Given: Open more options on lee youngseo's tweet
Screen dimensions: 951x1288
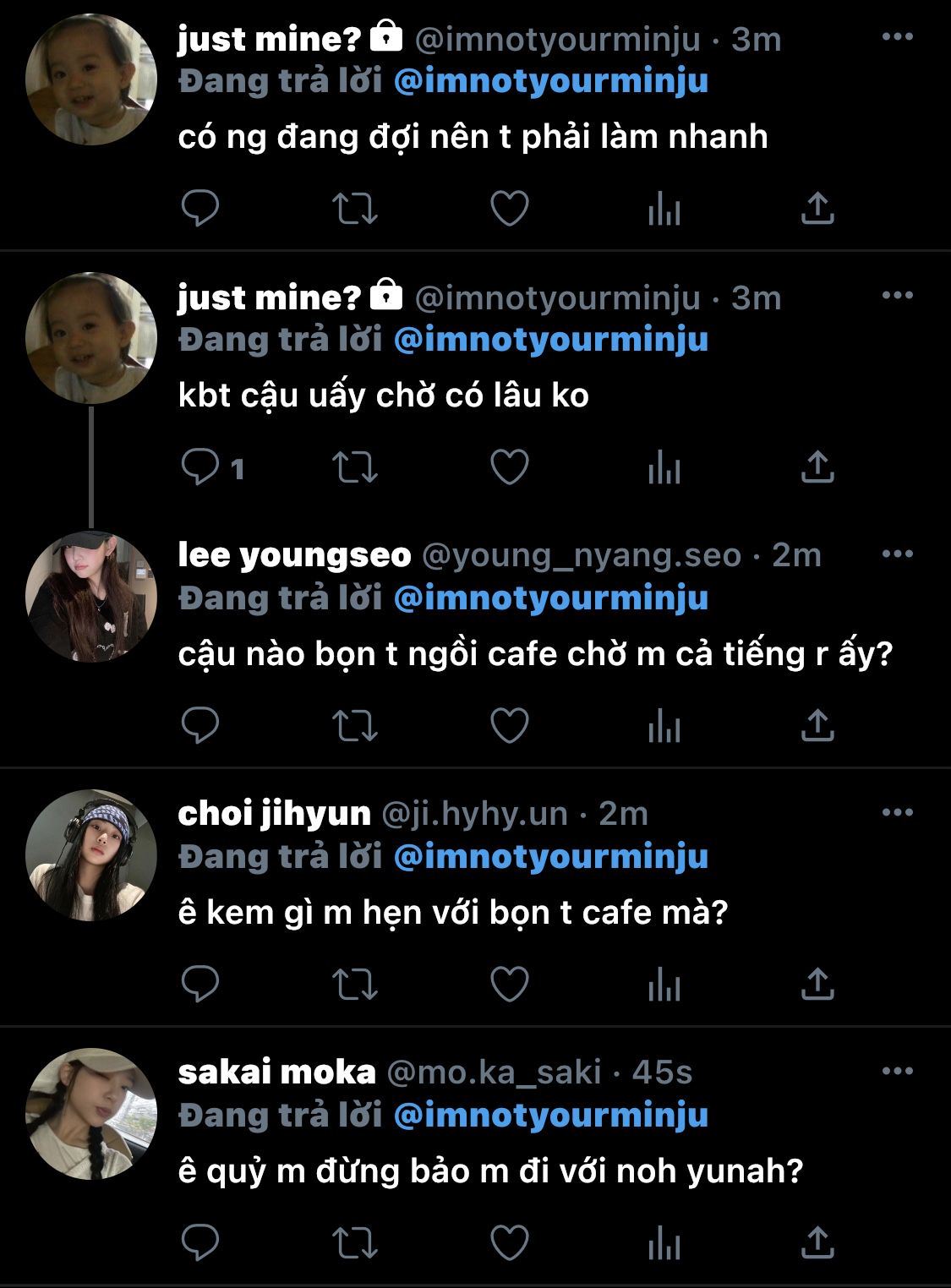Looking at the screenshot, I should pos(897,554).
